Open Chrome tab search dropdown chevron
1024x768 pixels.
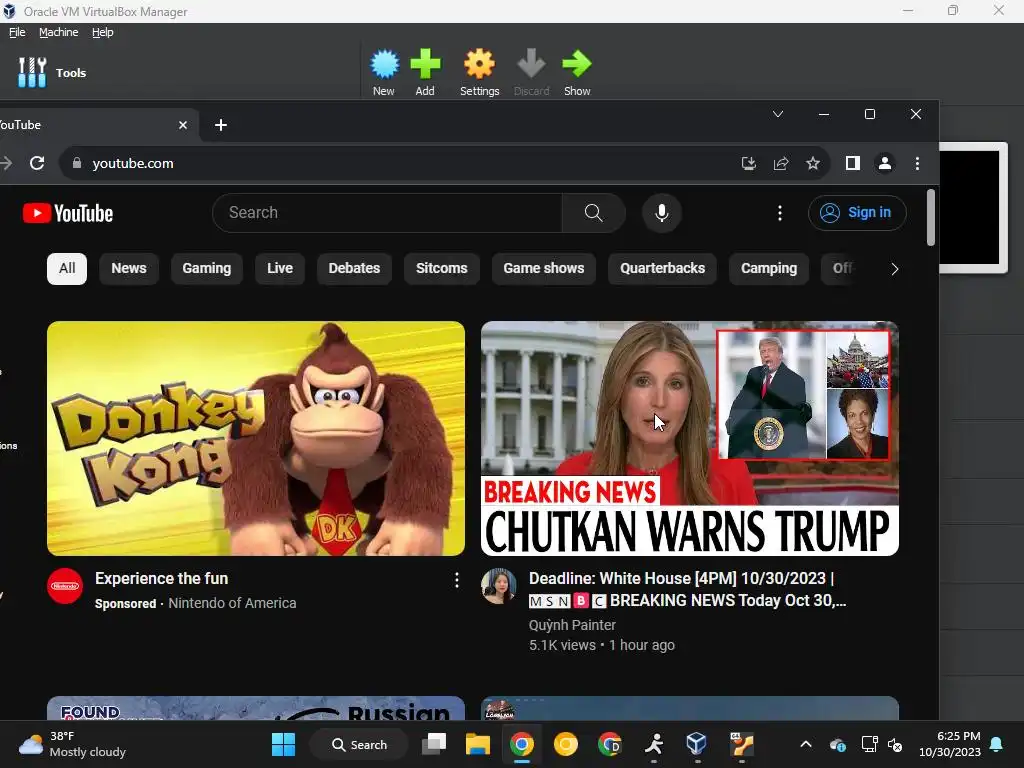coord(778,114)
